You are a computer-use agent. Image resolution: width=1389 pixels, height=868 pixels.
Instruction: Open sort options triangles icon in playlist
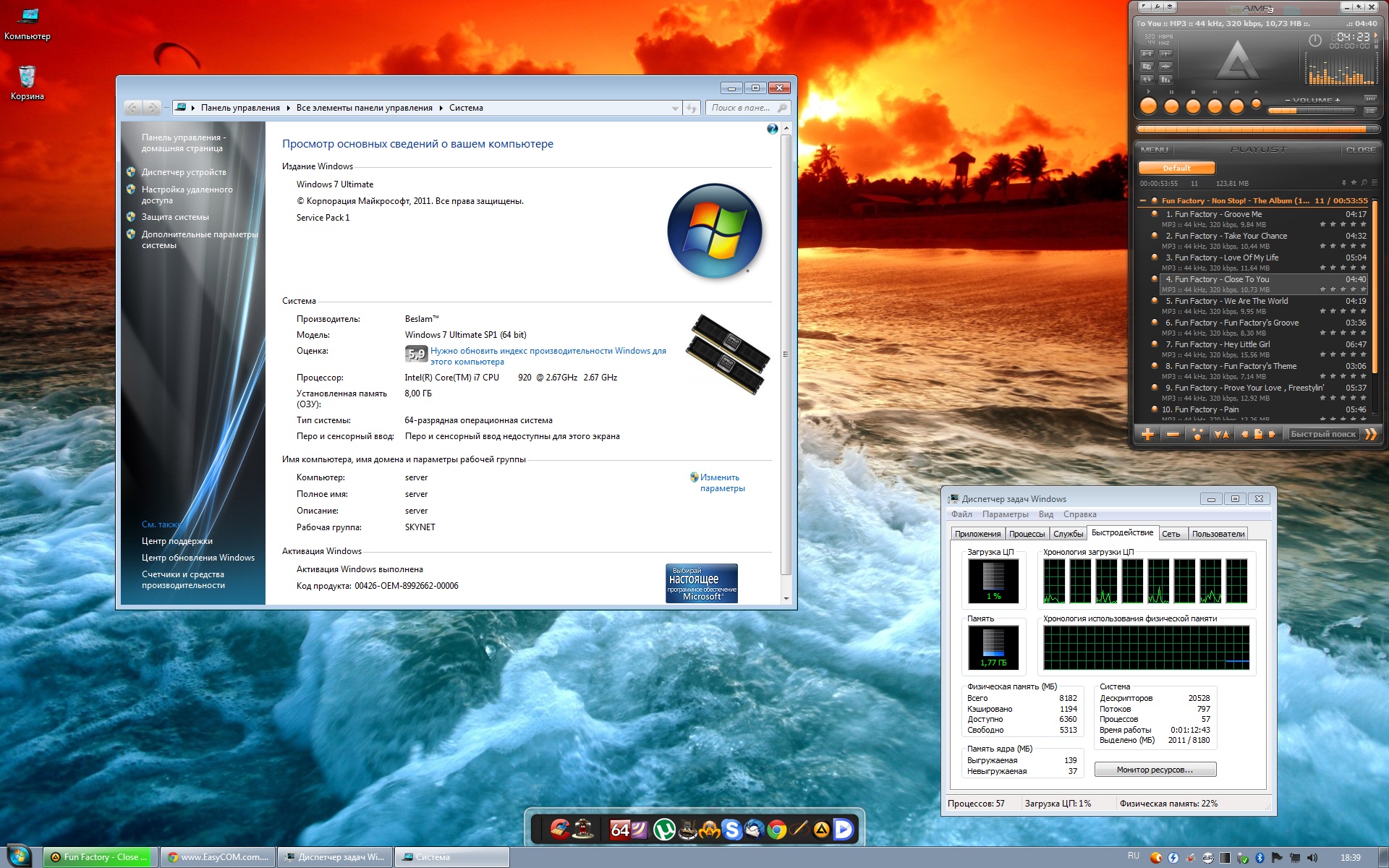coord(1222,434)
